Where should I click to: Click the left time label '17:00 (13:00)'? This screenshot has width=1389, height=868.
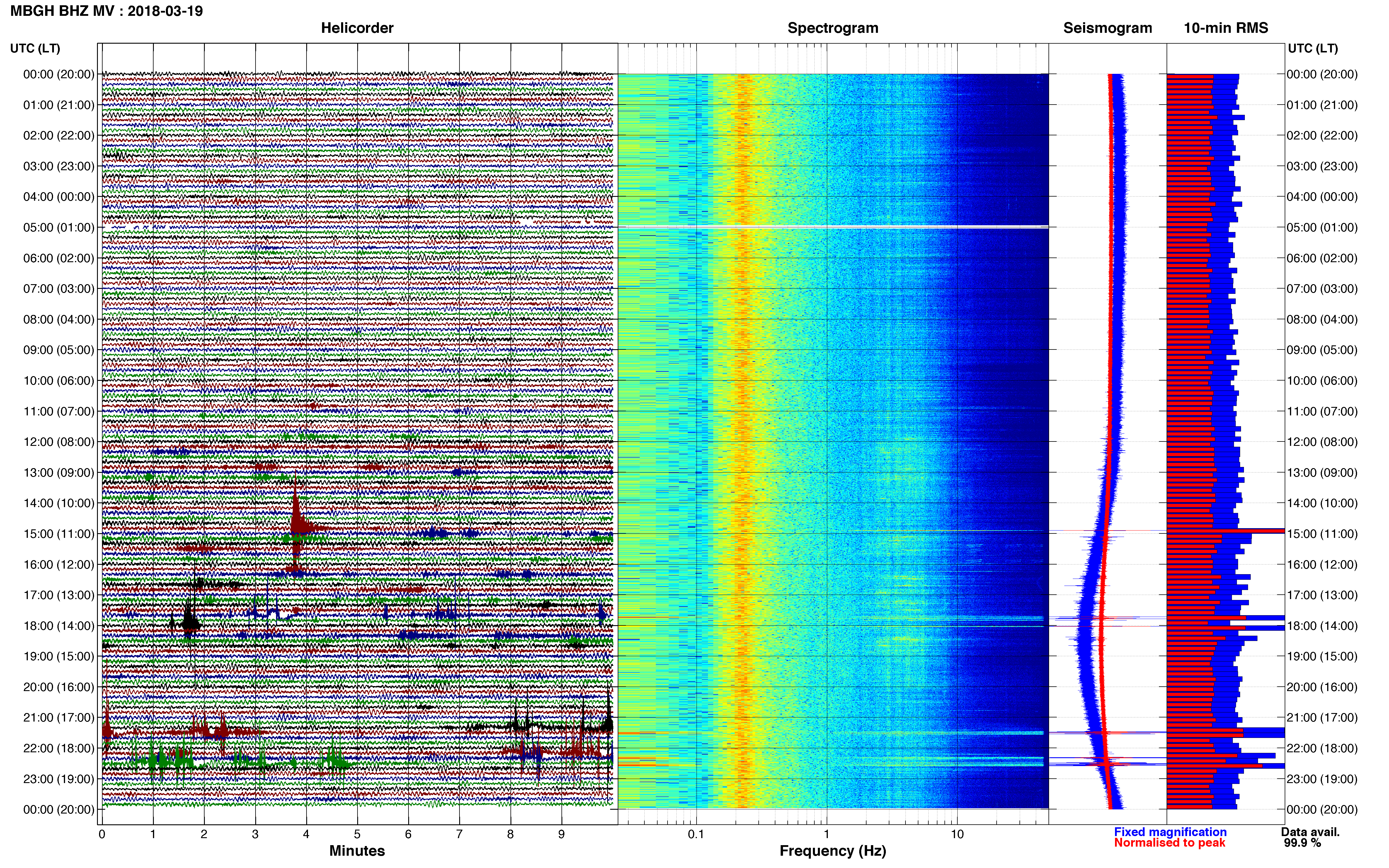59,595
